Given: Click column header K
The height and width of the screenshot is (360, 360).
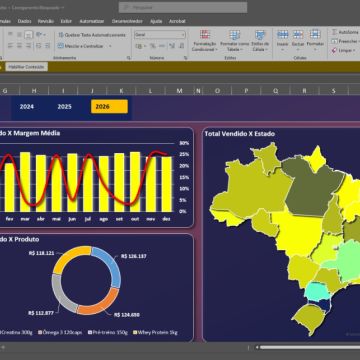Looking at the screenshot, I should tap(121, 91).
